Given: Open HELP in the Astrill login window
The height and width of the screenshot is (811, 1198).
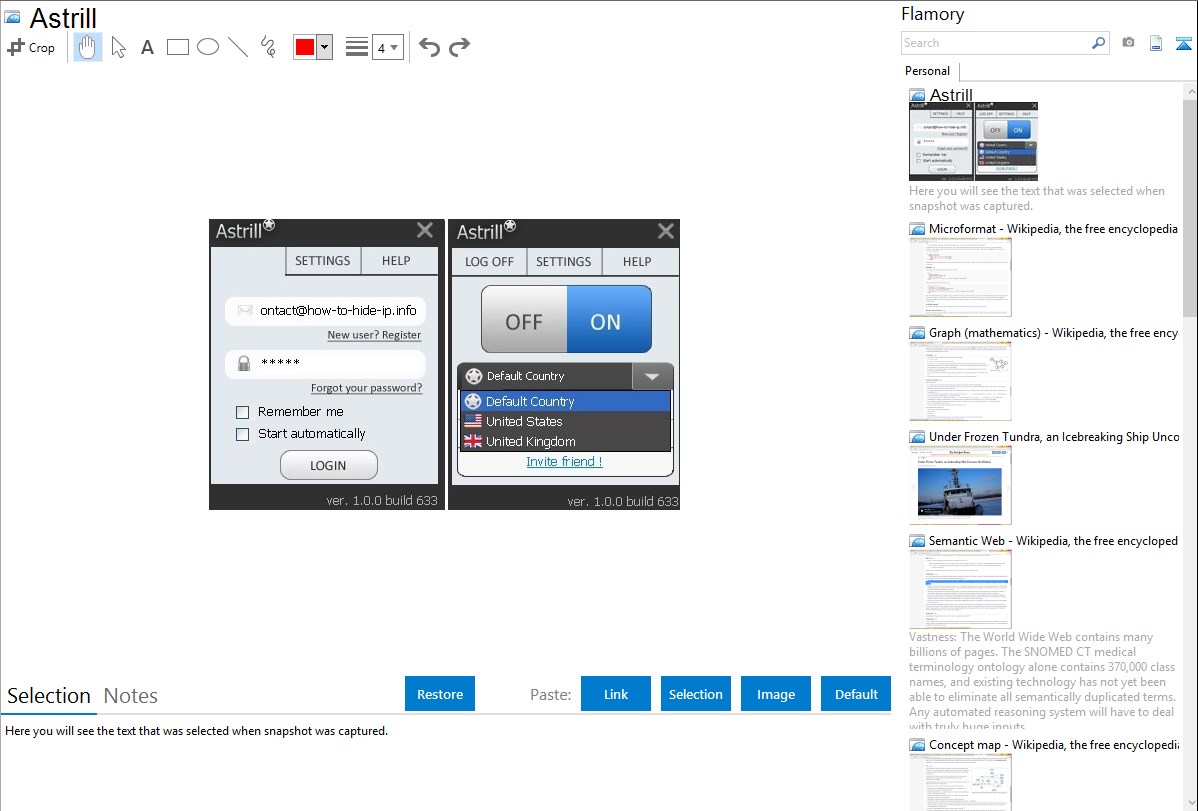Looking at the screenshot, I should coord(397,261).
